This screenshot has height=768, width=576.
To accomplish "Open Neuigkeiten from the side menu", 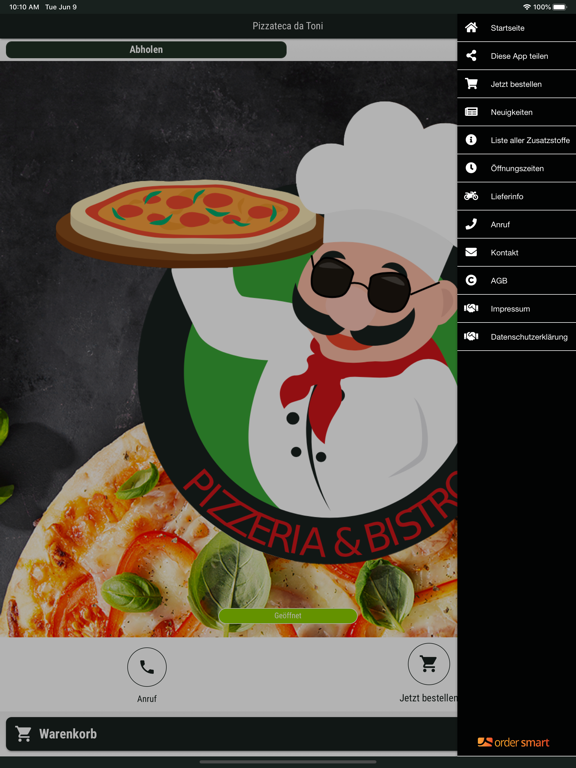I will coord(517,112).
